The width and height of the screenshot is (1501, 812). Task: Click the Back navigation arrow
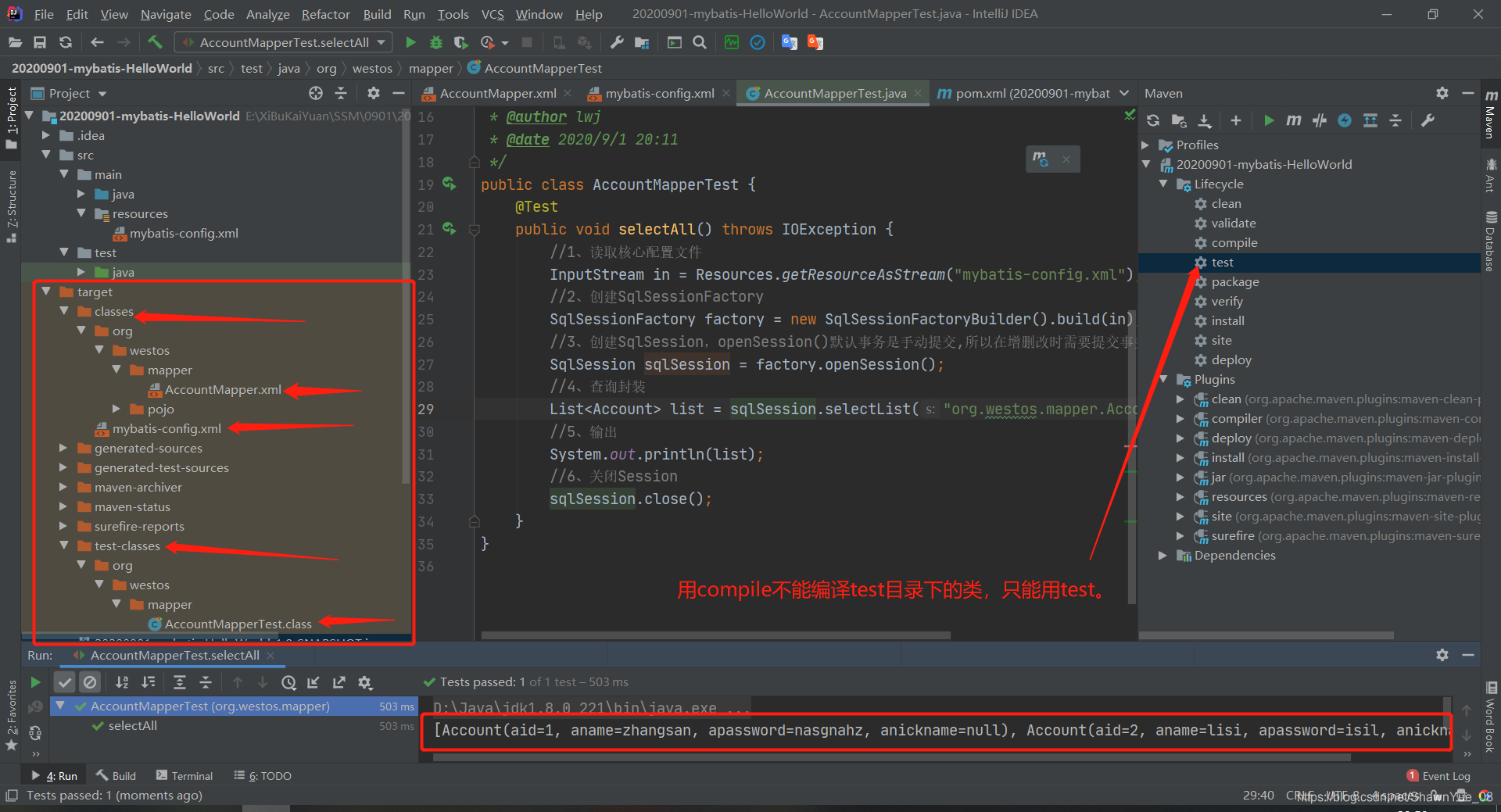point(97,42)
